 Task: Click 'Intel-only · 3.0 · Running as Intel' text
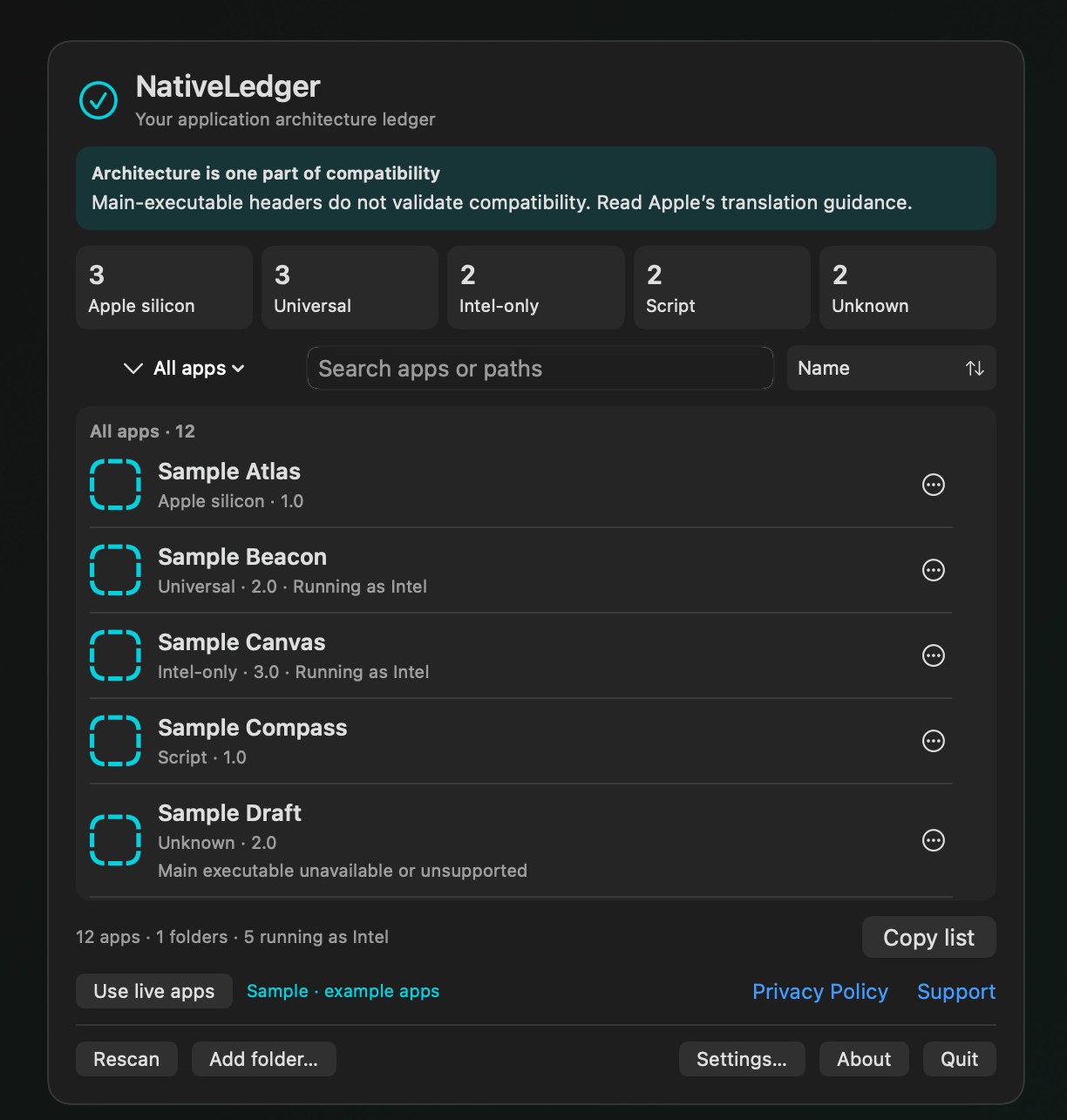(x=293, y=672)
